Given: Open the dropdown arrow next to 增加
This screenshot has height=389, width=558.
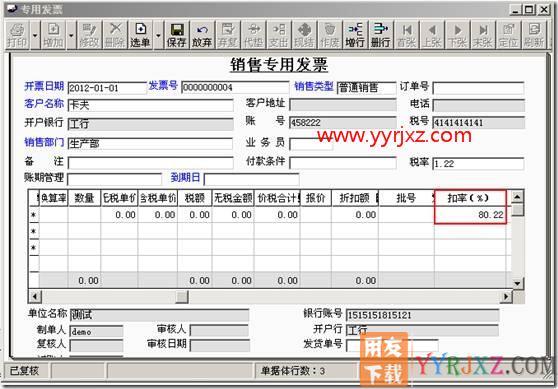Looking at the screenshot, I should [71, 35].
